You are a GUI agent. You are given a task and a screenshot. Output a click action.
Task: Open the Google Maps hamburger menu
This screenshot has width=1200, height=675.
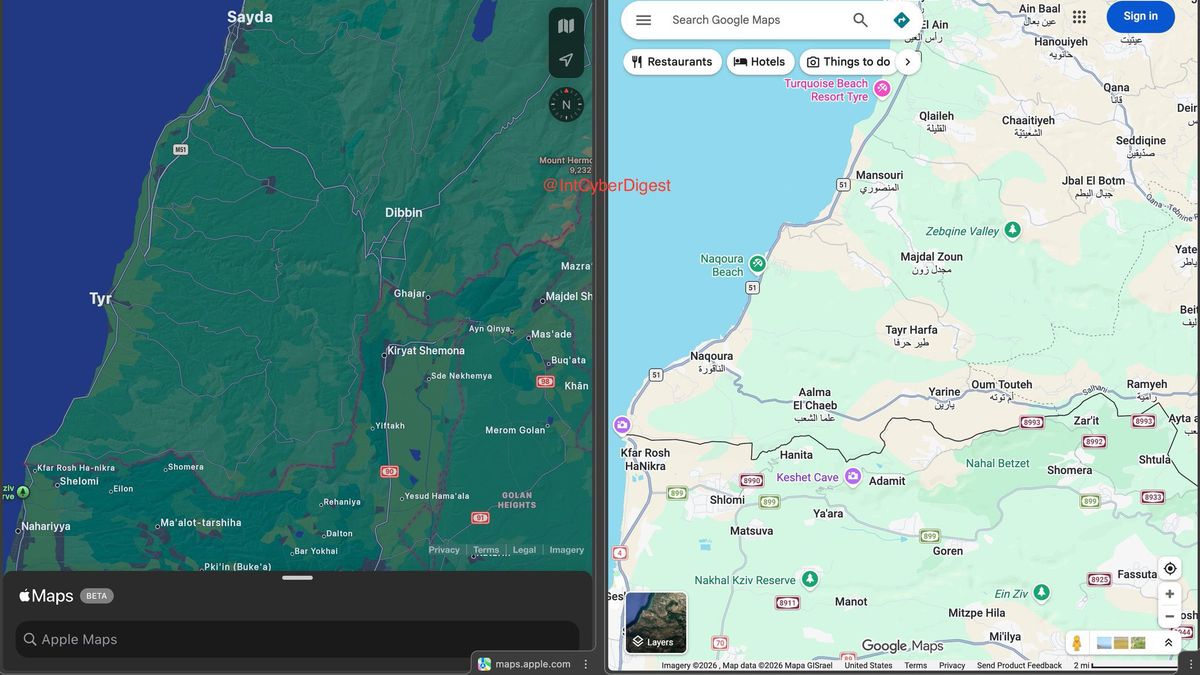coord(644,20)
